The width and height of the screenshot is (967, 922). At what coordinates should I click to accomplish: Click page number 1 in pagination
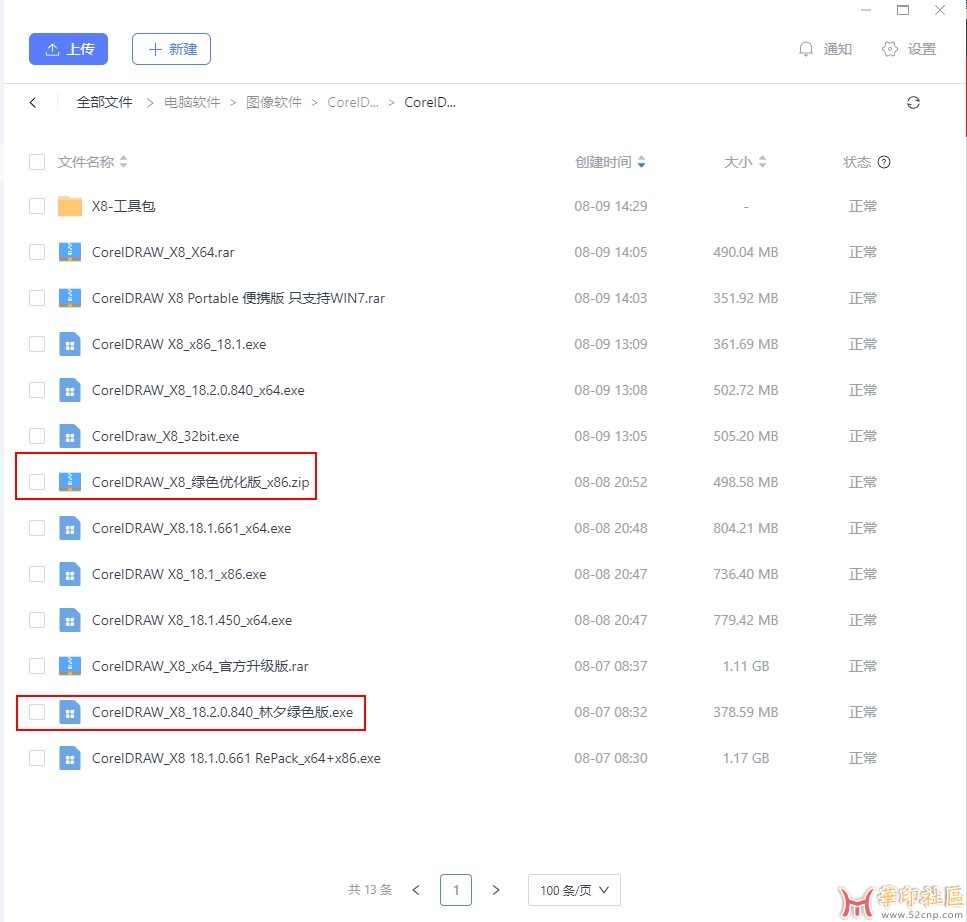456,890
